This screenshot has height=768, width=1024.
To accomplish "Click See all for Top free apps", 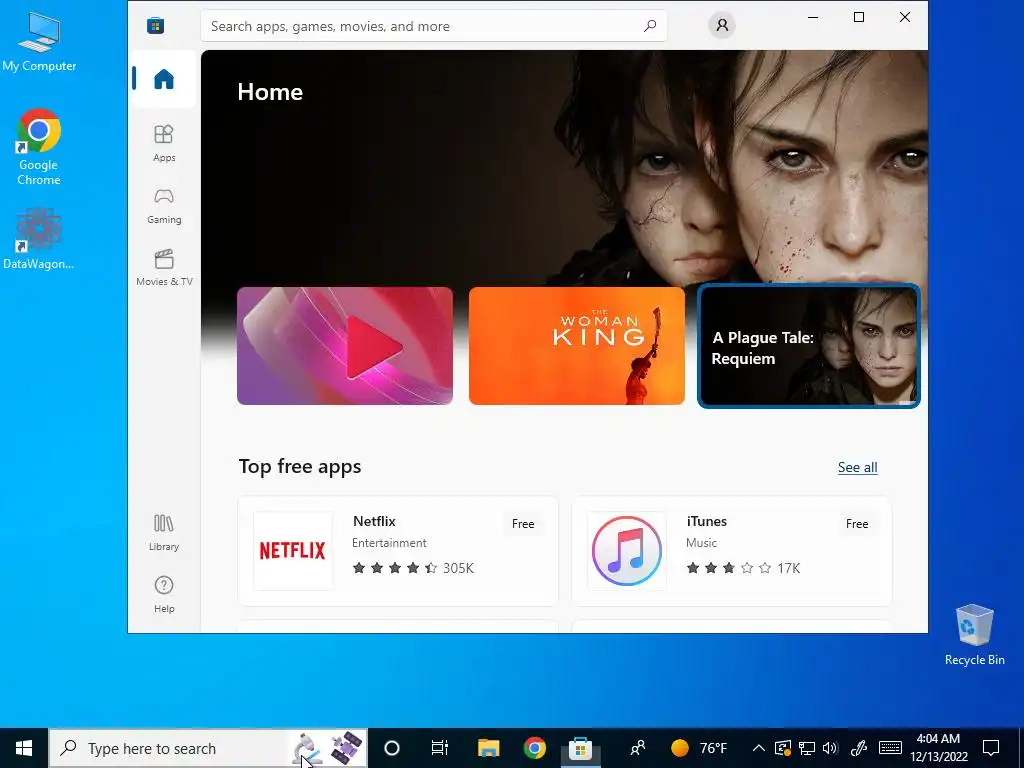I will click(x=857, y=468).
